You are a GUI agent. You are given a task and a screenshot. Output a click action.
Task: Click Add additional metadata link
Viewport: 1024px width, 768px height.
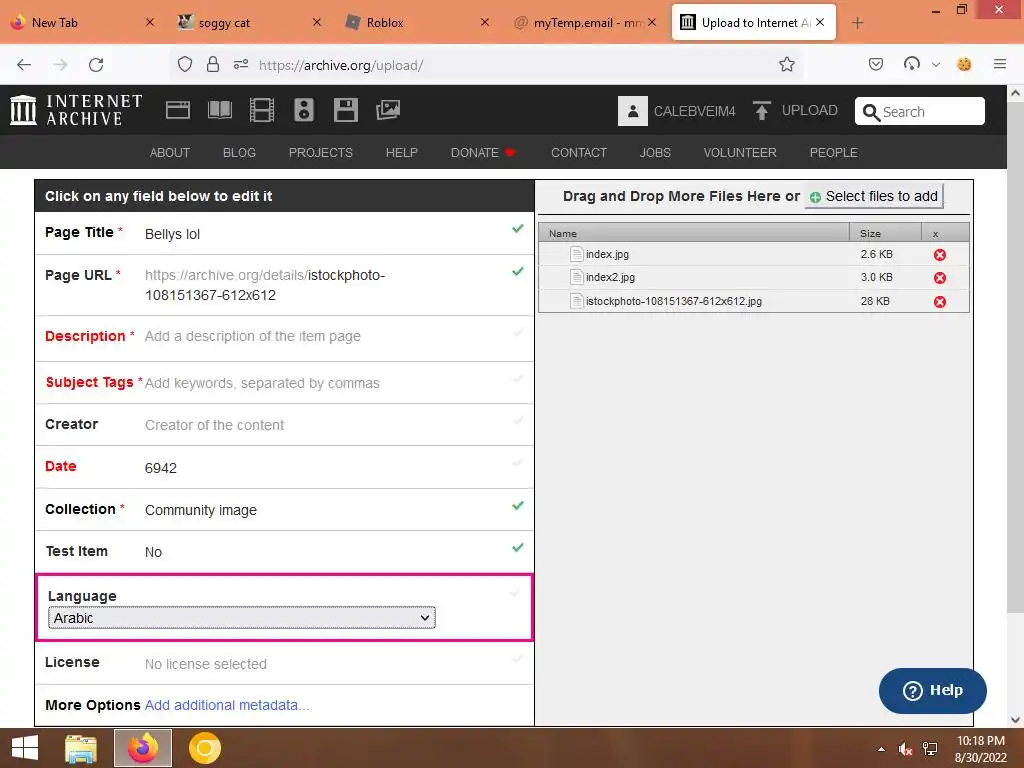pyautogui.click(x=227, y=705)
